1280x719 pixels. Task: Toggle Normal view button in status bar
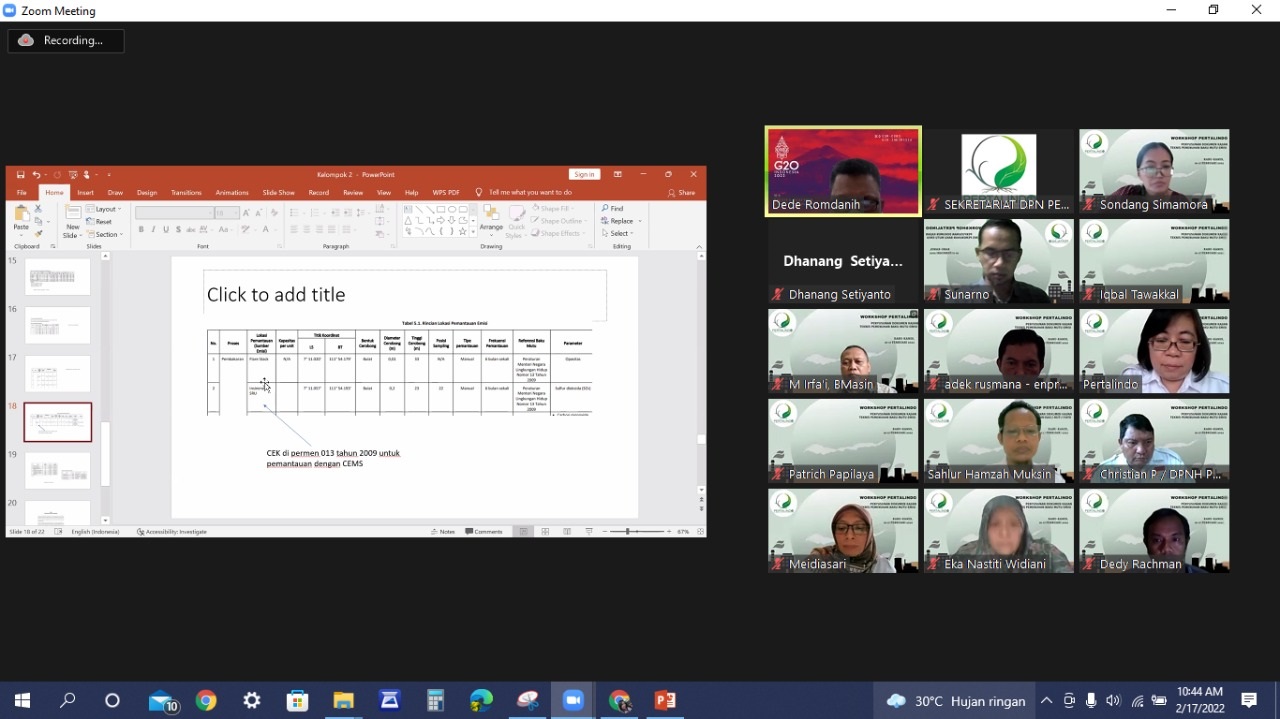pos(523,532)
